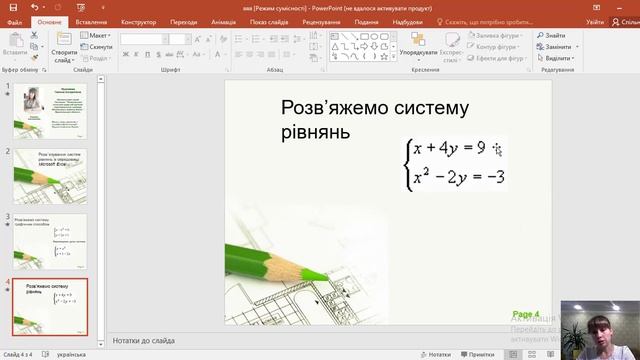Clear all formatting eraser icon
640x360 pixels.
tap(223, 39)
